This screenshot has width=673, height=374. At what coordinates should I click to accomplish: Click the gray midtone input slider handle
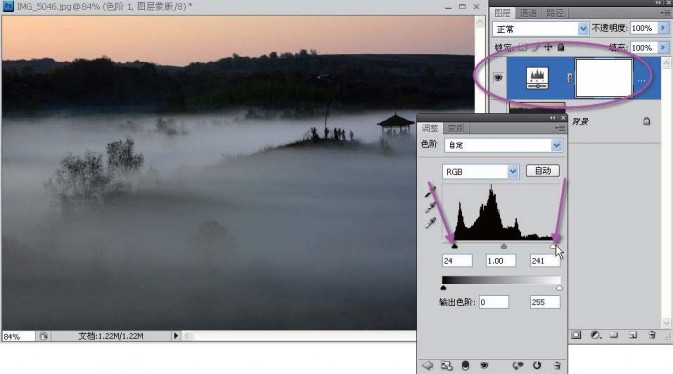(504, 246)
